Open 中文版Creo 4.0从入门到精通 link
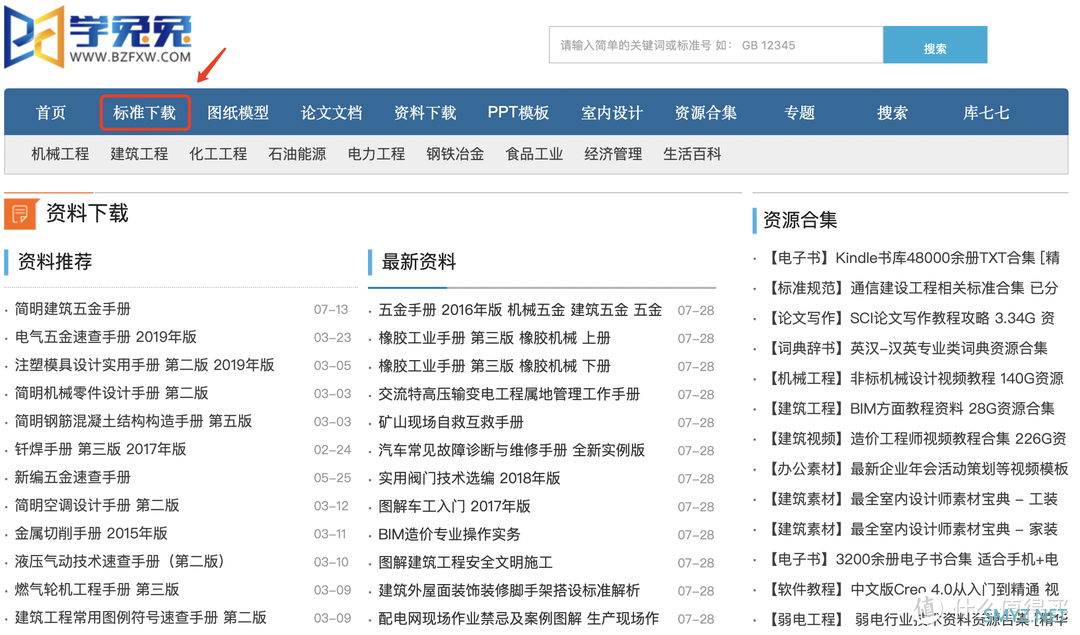 [x=913, y=590]
